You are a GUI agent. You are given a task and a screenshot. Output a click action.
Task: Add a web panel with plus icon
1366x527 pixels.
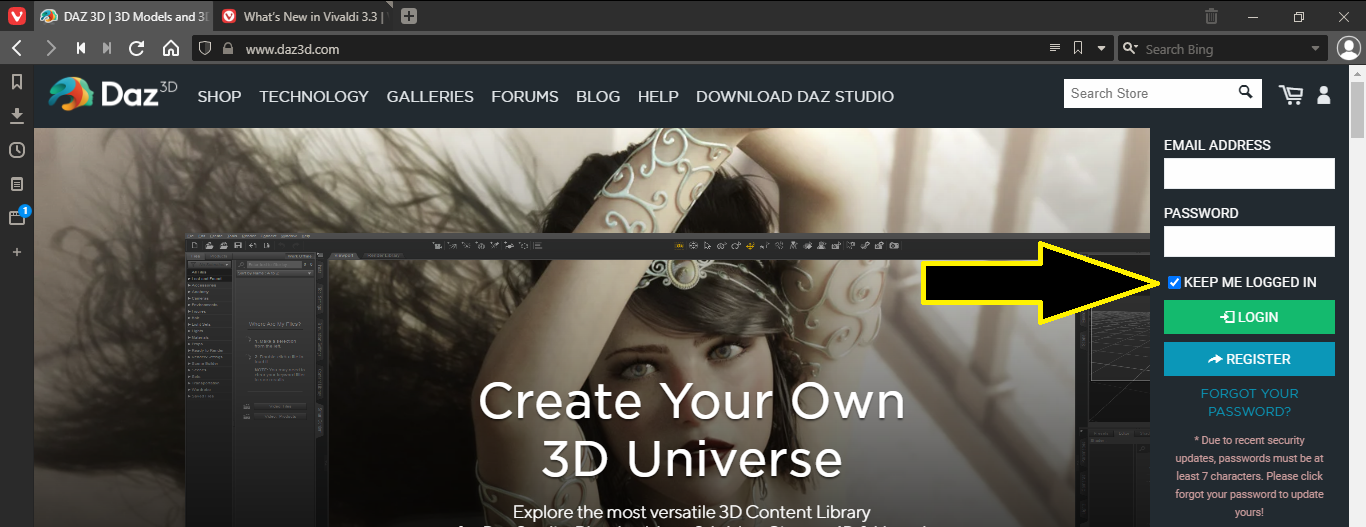[x=17, y=252]
